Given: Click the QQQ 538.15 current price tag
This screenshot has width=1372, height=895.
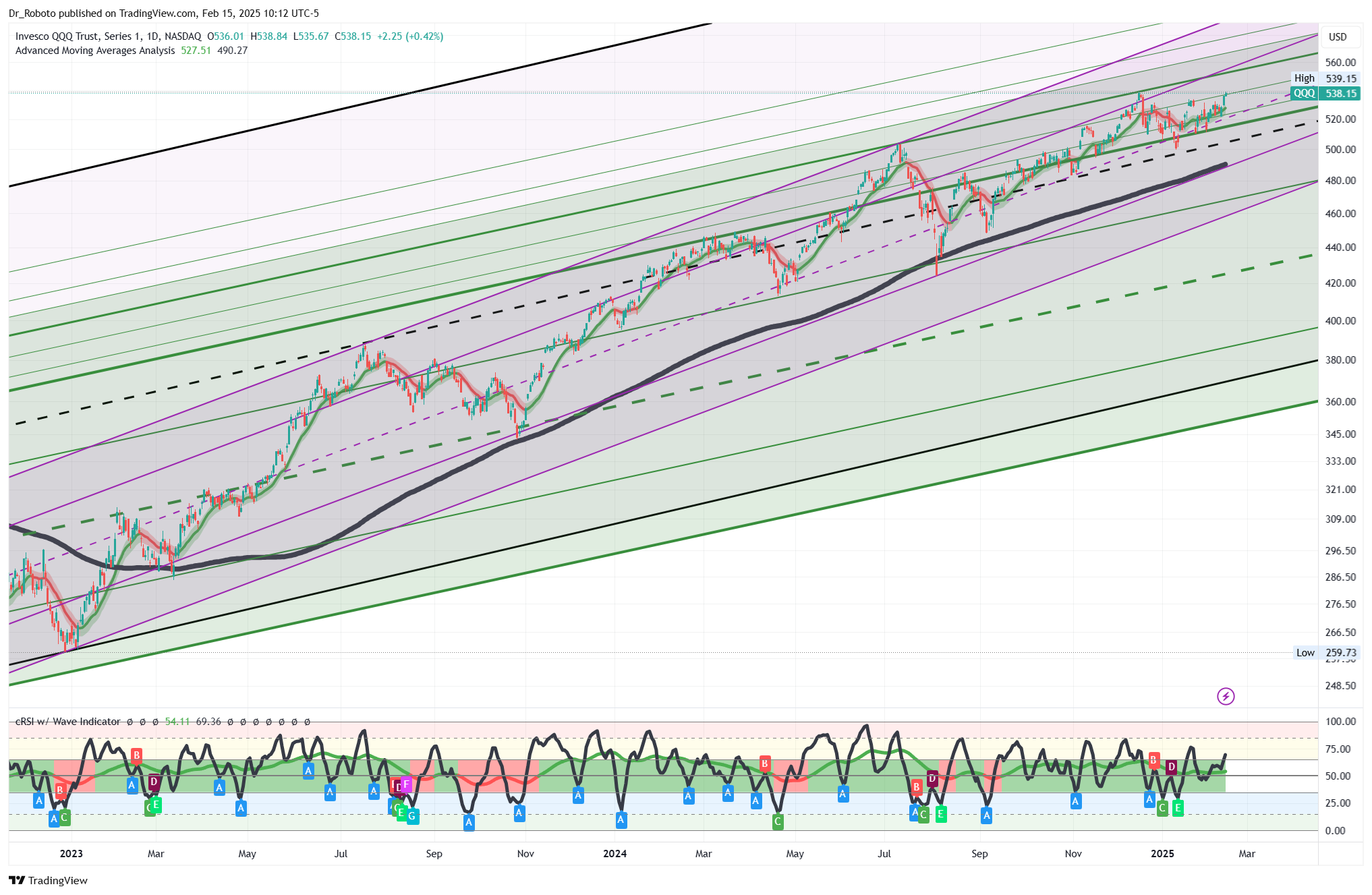Looking at the screenshot, I should point(1326,94).
